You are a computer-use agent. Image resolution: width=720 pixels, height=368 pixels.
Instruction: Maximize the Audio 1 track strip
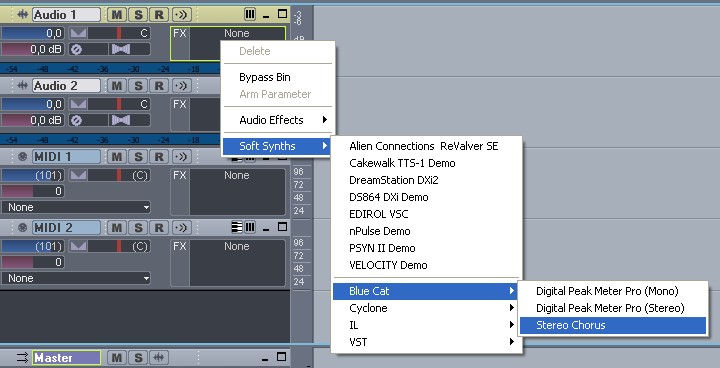282,14
